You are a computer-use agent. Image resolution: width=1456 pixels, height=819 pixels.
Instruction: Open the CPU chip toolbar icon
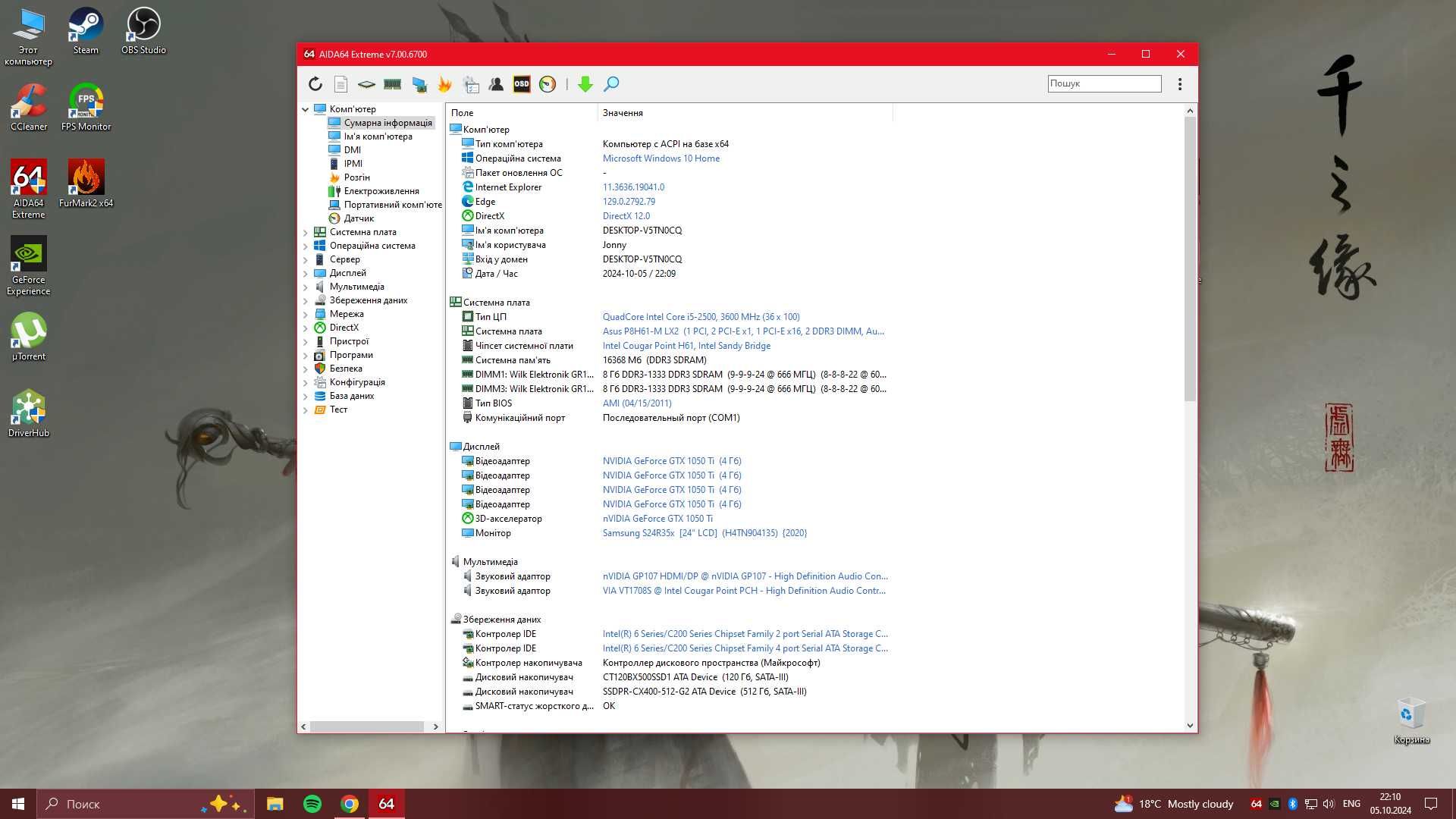pos(366,84)
